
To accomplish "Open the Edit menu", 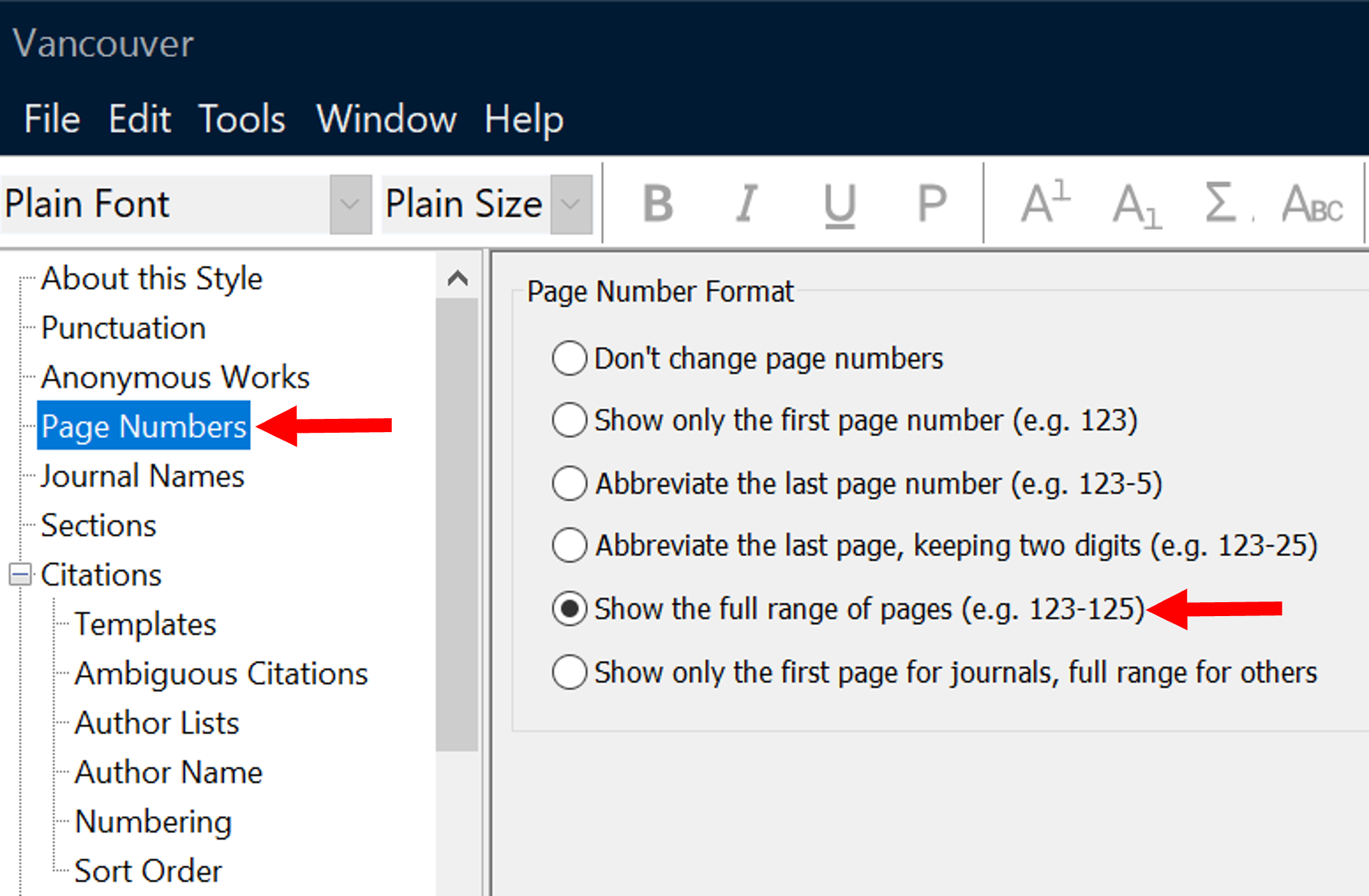I will (x=140, y=119).
